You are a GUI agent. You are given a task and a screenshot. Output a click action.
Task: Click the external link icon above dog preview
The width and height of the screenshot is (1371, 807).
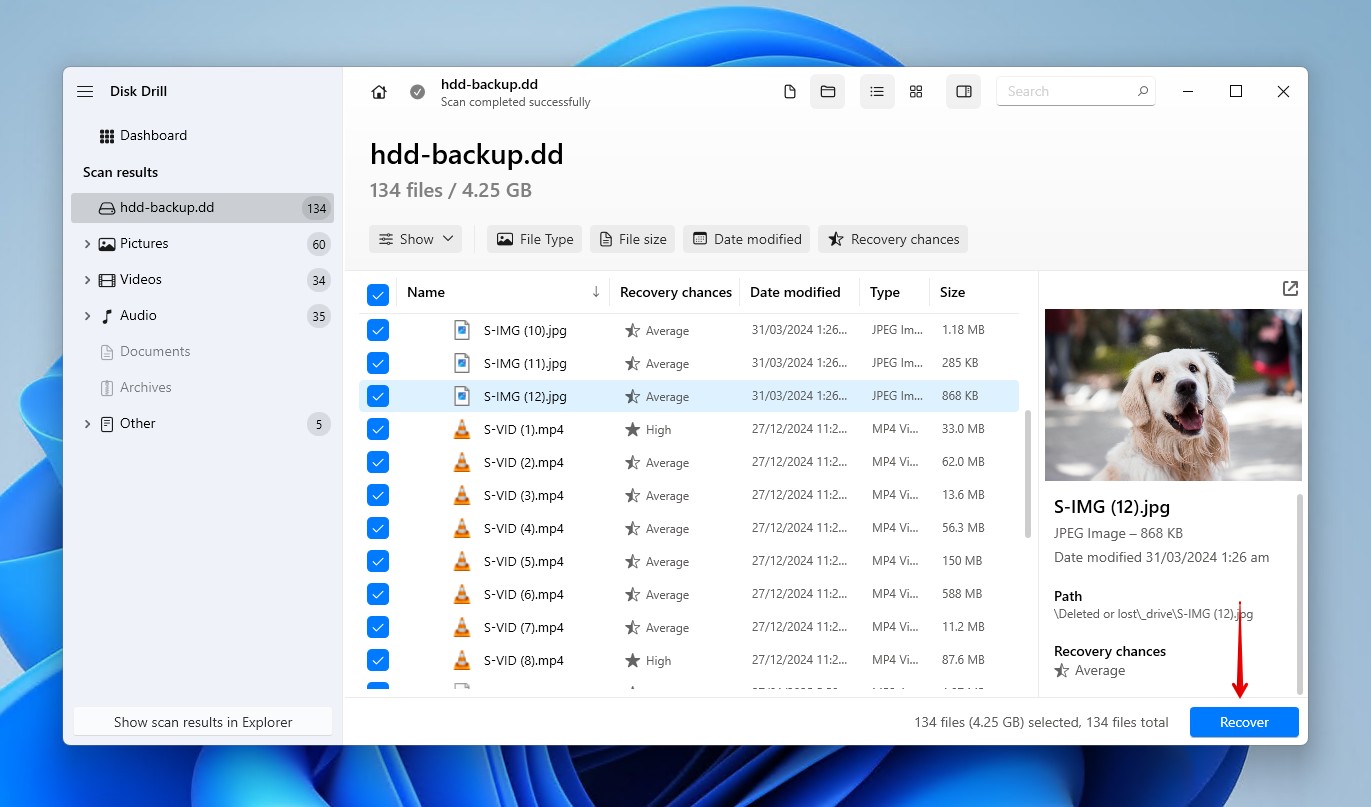(x=1290, y=287)
